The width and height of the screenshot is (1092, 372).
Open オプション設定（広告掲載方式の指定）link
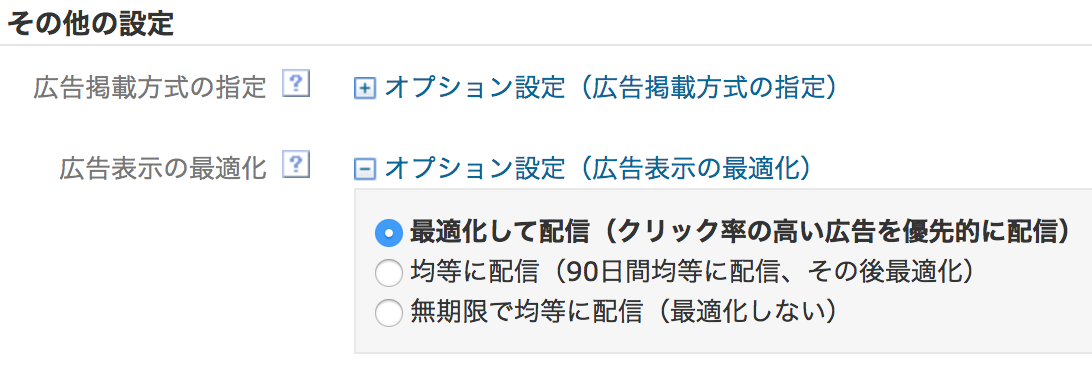(610, 88)
